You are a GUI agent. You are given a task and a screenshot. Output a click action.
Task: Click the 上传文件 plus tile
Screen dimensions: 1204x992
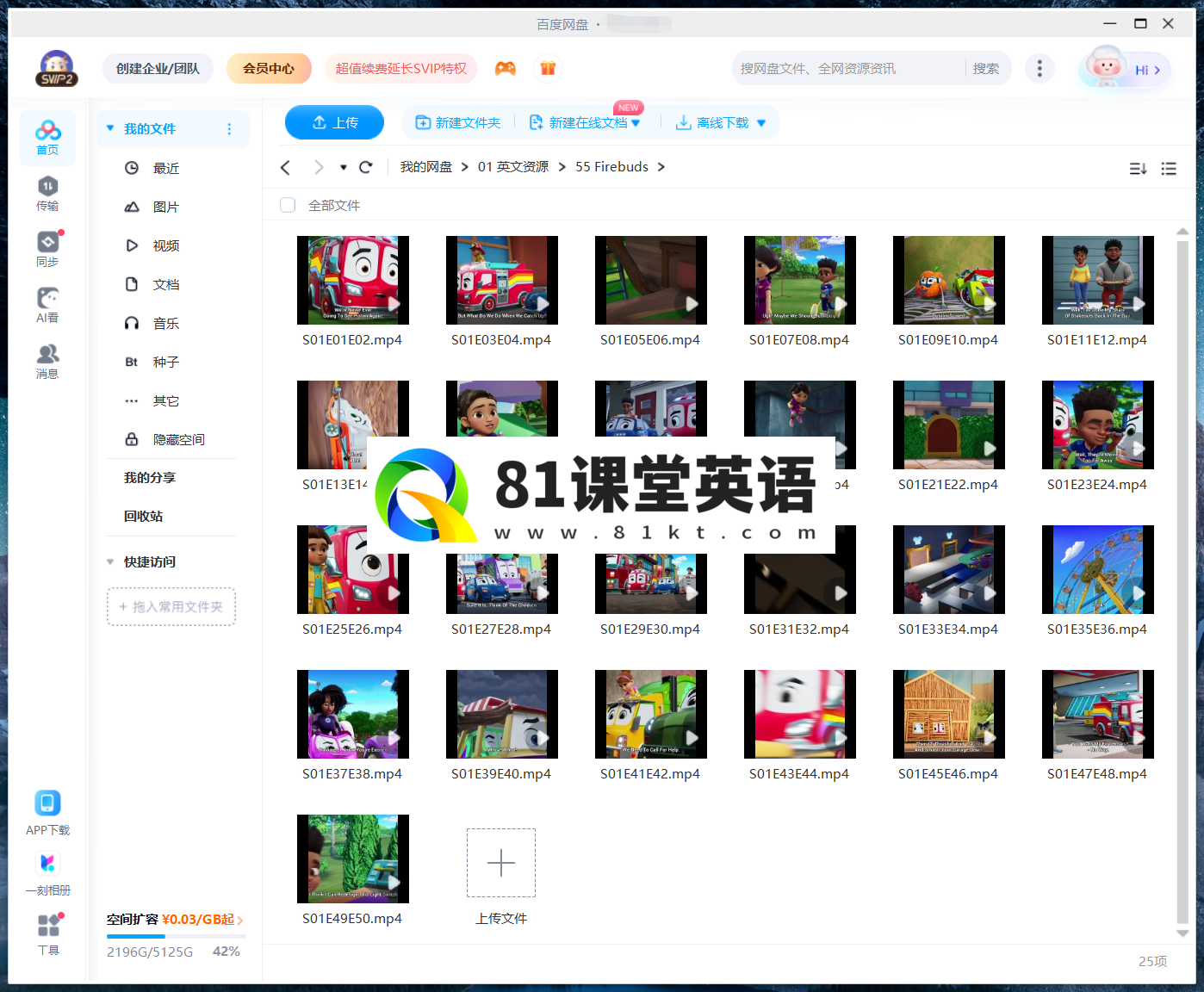(501, 863)
